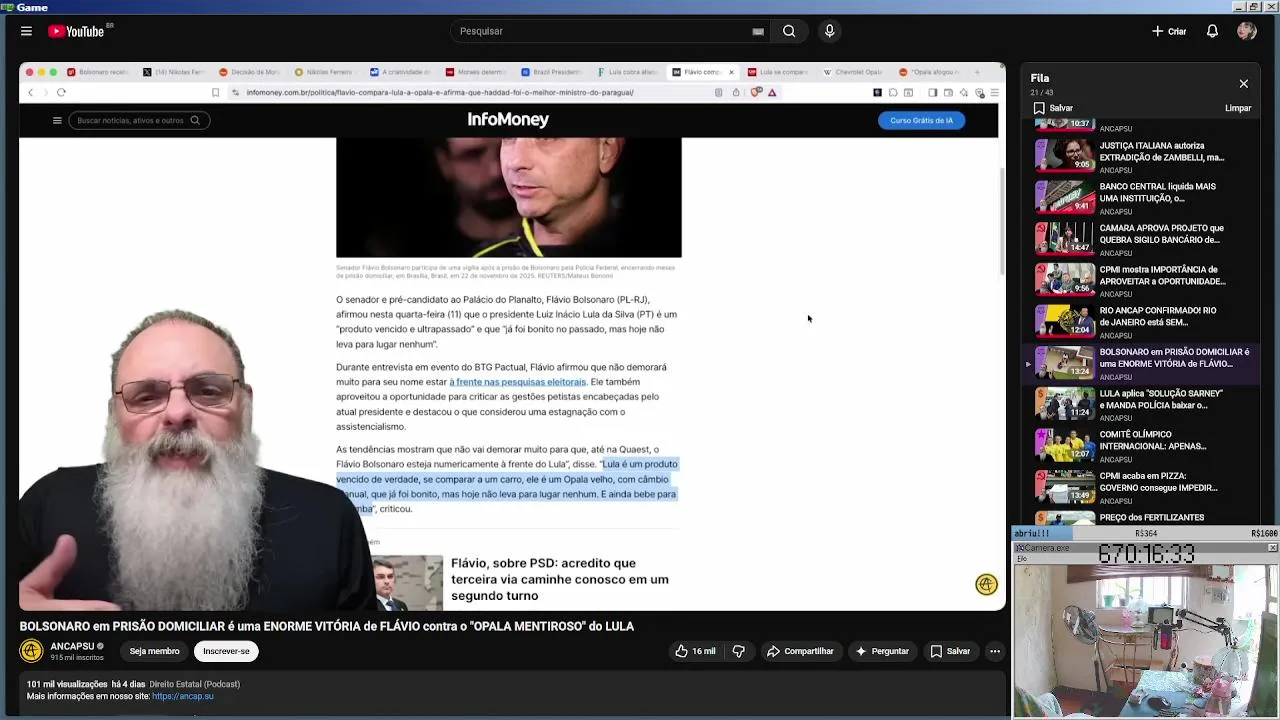Screen dimensions: 1280x720
Task: Open the à frente nas pesquisas eleitorais link
Action: point(517,382)
